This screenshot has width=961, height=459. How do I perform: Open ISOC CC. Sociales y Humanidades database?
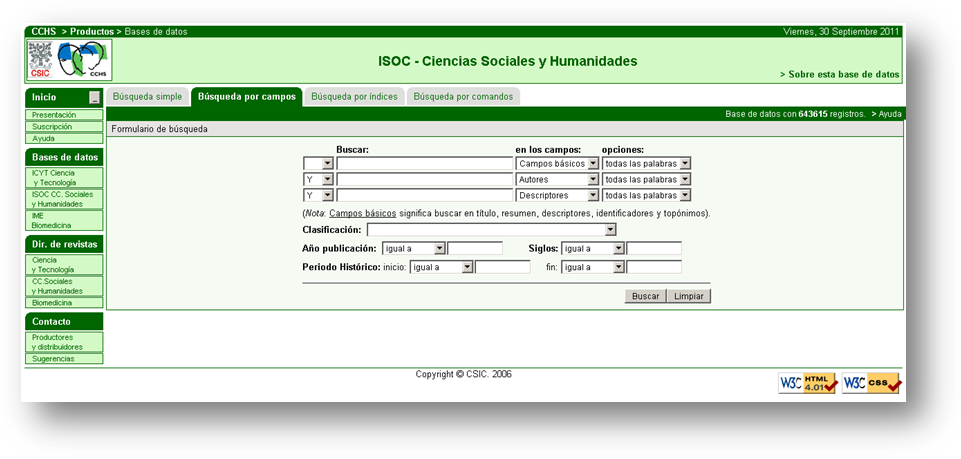[x=64, y=199]
